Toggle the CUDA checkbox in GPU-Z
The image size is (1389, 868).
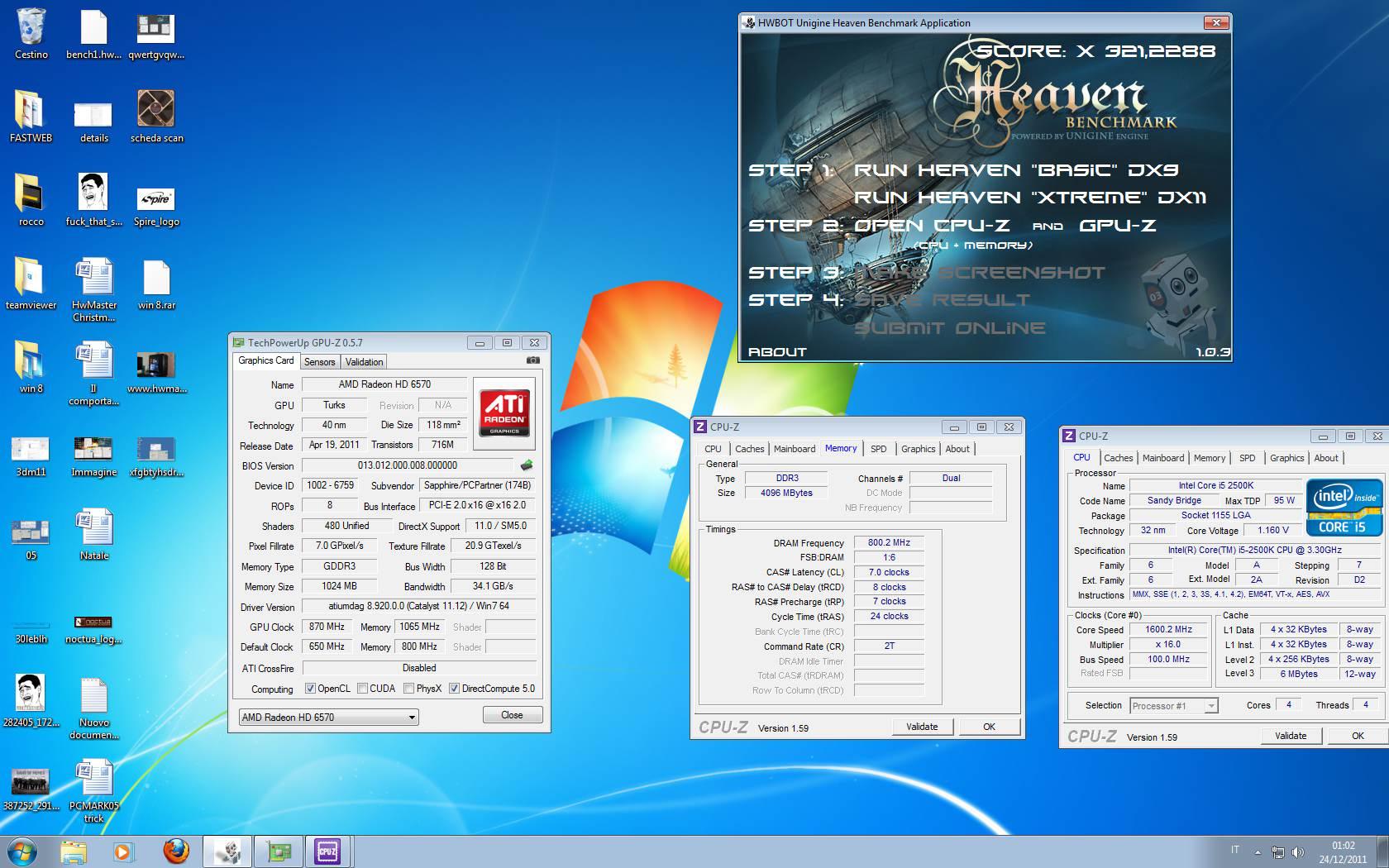pyautogui.click(x=362, y=689)
